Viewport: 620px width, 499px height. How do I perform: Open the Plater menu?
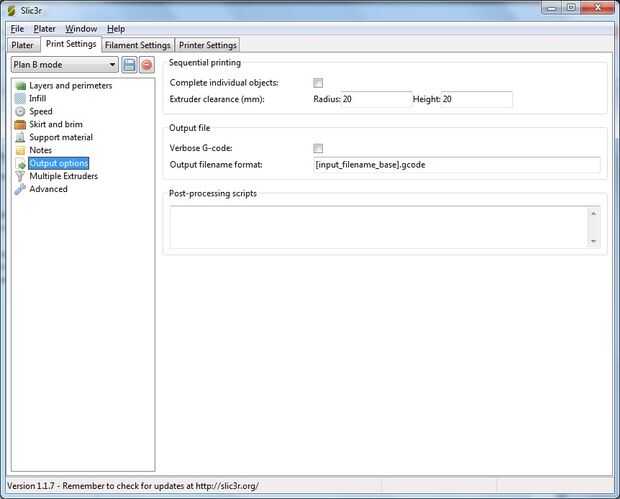tap(44, 29)
